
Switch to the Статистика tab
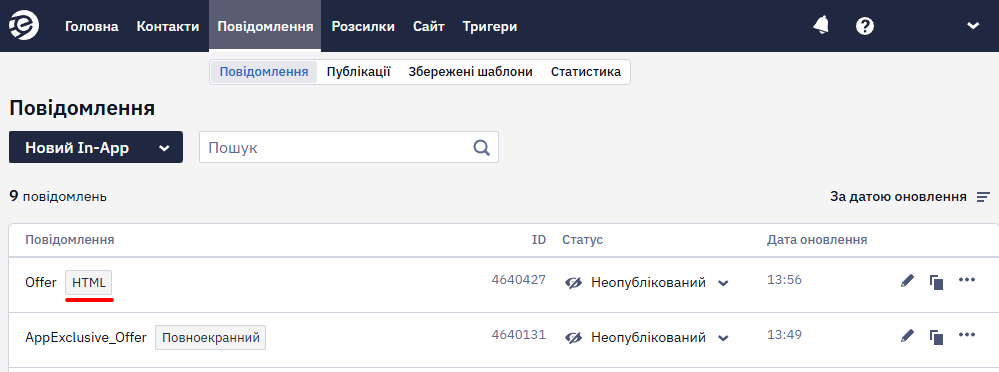(x=586, y=72)
